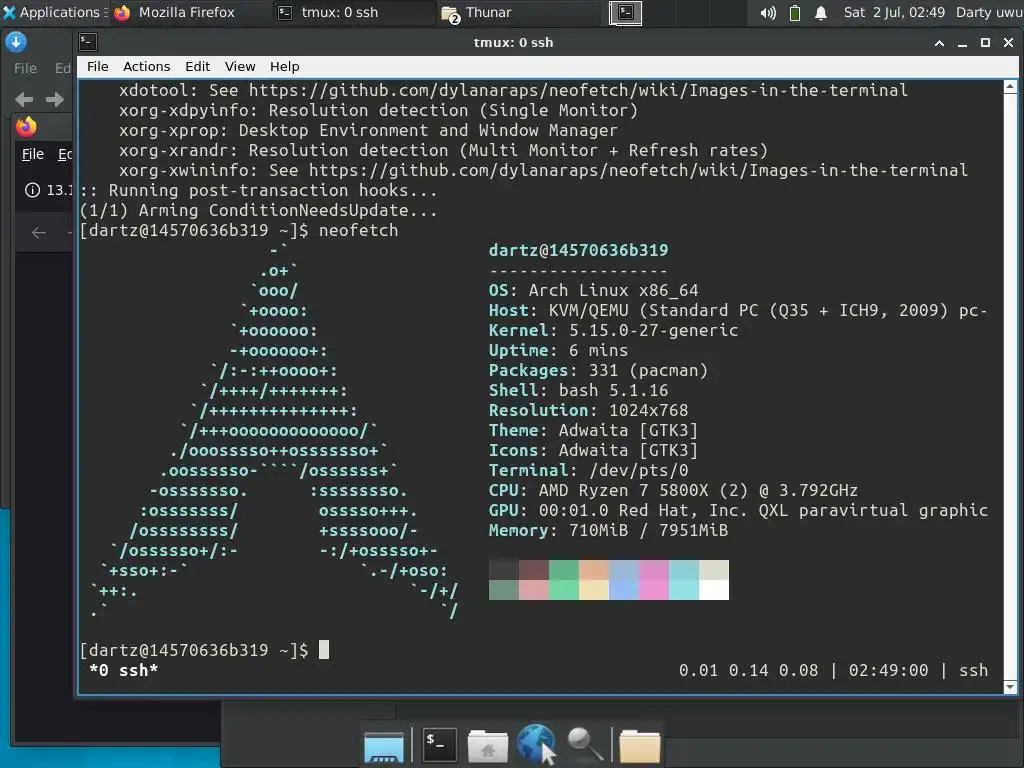This screenshot has width=1024, height=768.
Task: Open the terminal's View menu
Action: [x=240, y=67]
